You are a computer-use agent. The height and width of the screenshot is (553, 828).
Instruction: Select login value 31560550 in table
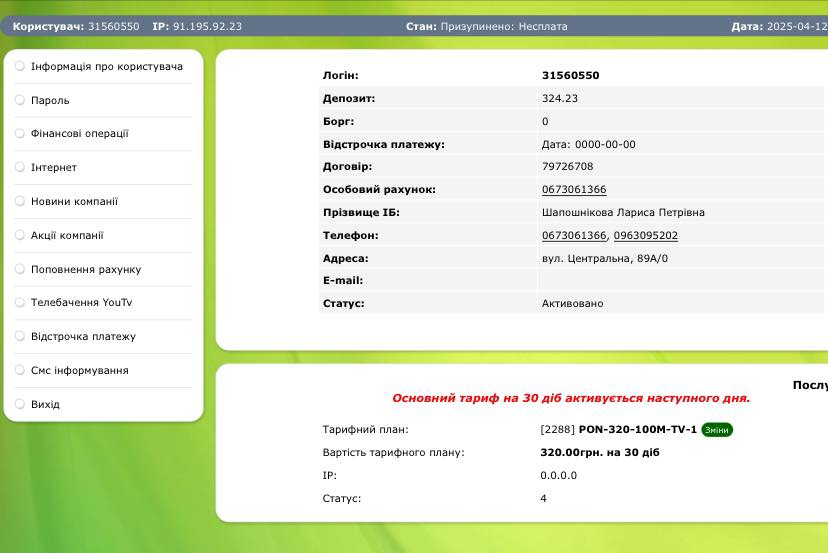coord(570,76)
